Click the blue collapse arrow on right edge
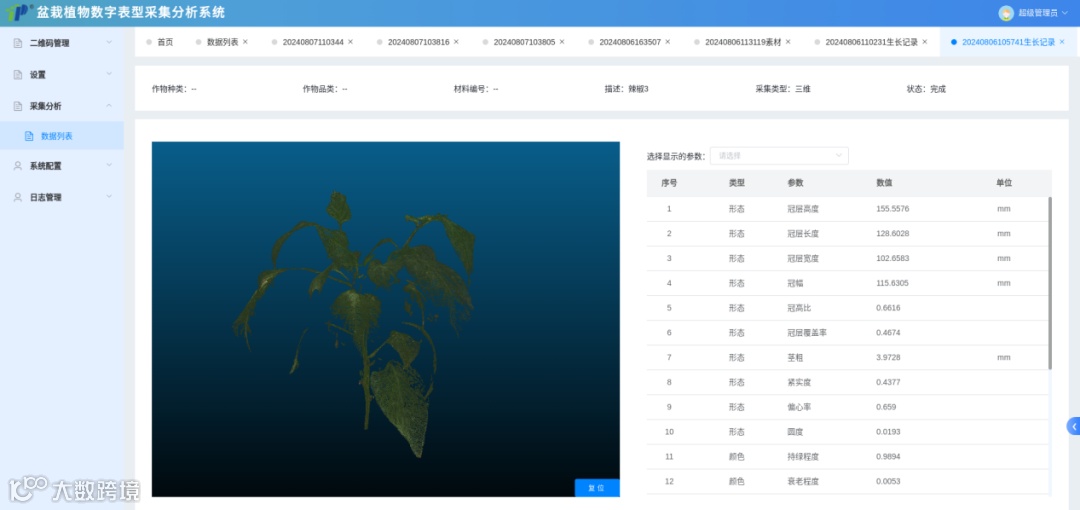This screenshot has height=510, width=1080. (x=1073, y=427)
